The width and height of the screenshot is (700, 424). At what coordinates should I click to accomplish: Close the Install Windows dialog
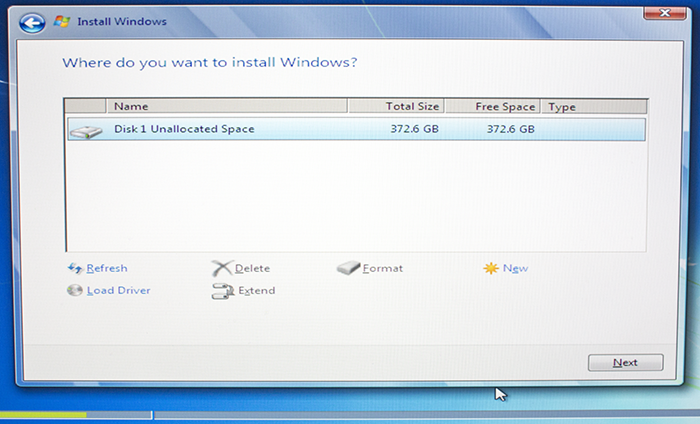[x=664, y=13]
